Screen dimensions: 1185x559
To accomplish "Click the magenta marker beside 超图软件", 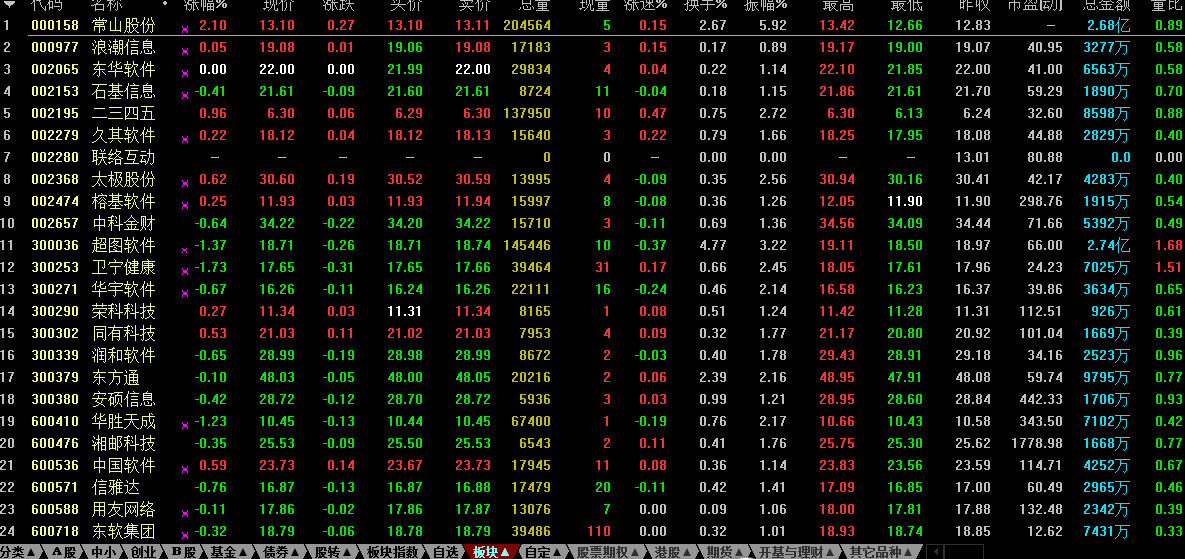I will click(x=185, y=249).
